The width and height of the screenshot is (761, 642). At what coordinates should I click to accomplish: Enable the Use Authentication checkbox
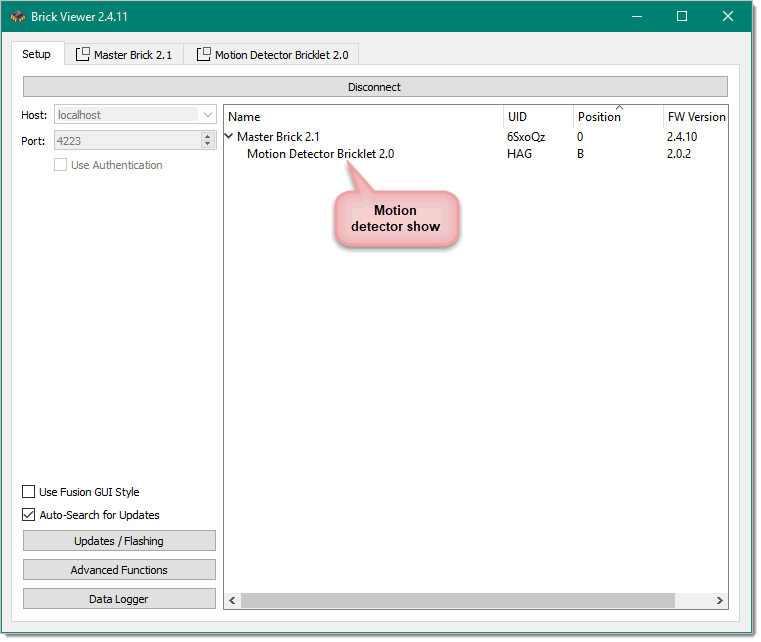(61, 165)
